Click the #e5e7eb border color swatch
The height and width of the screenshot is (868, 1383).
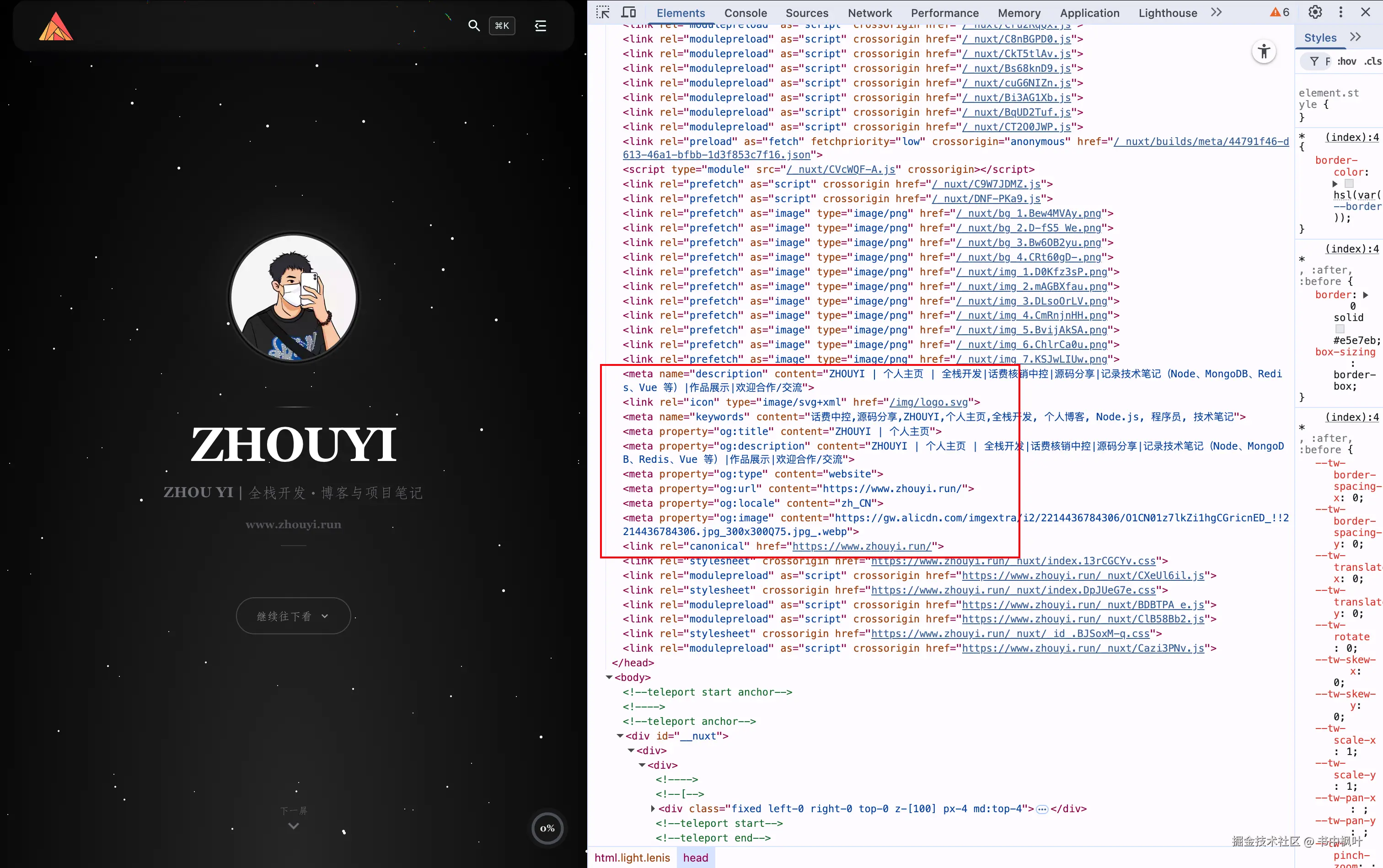click(1340, 329)
